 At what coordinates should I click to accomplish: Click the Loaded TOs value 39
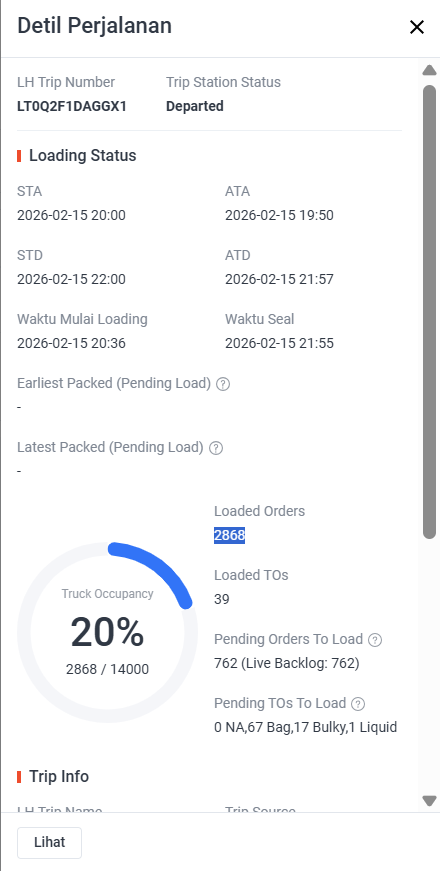point(222,599)
